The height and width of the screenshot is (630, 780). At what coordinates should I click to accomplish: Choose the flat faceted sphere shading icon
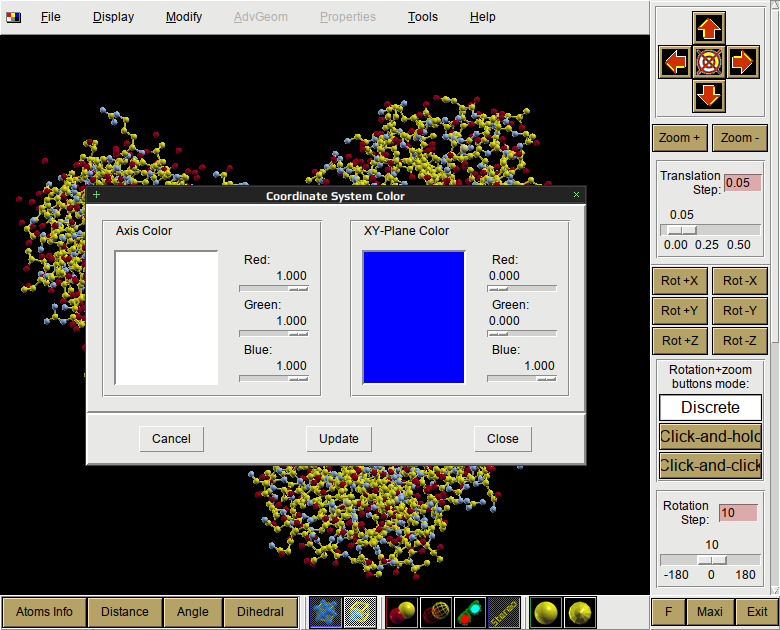pyautogui.click(x=580, y=612)
